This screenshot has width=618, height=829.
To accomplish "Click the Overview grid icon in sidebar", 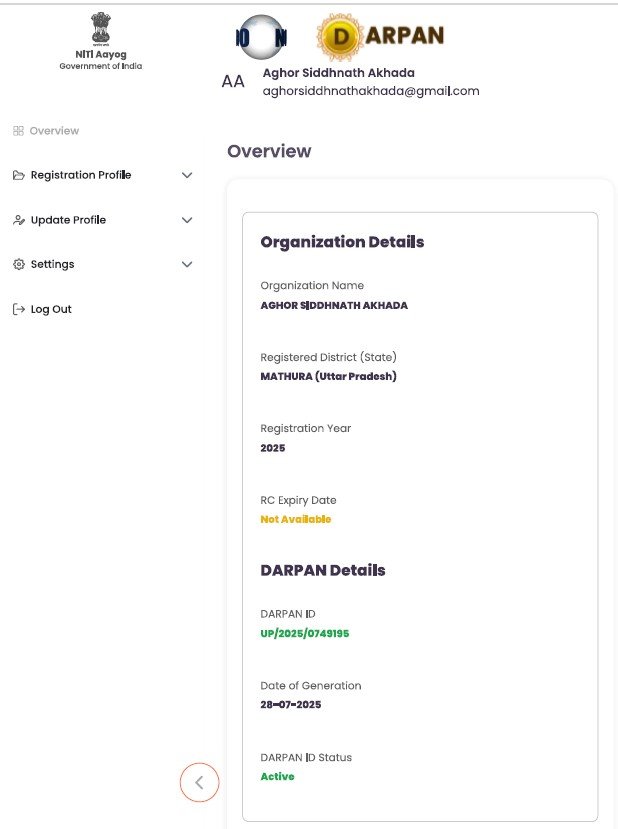I will (x=18, y=131).
